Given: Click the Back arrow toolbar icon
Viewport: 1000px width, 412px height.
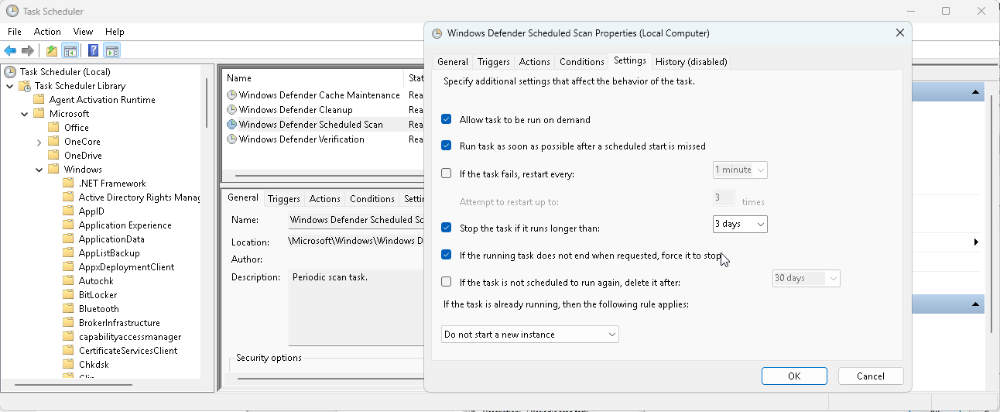Looking at the screenshot, I should [10, 50].
